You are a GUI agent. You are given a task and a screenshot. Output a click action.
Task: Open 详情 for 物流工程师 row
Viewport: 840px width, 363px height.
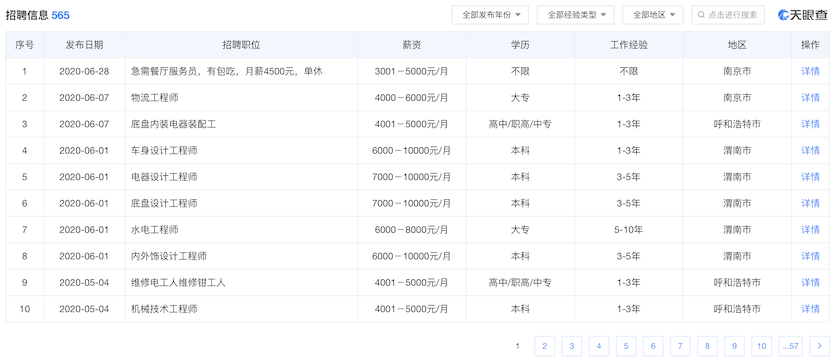810,97
